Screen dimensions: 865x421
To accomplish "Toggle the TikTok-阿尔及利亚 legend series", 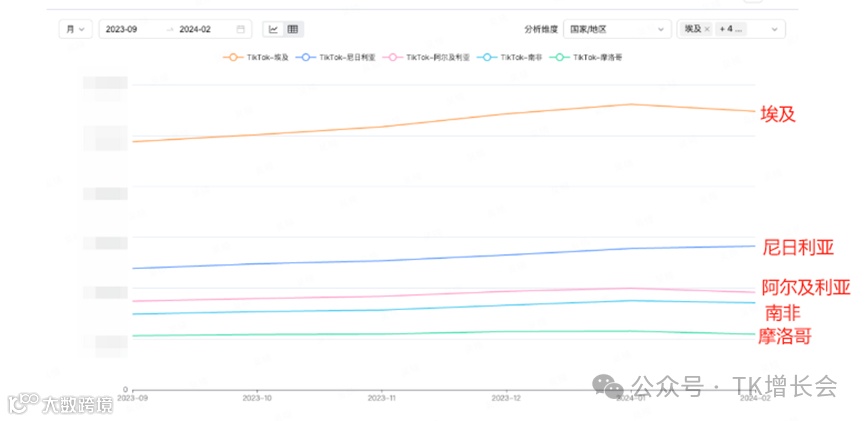I will click(x=426, y=57).
